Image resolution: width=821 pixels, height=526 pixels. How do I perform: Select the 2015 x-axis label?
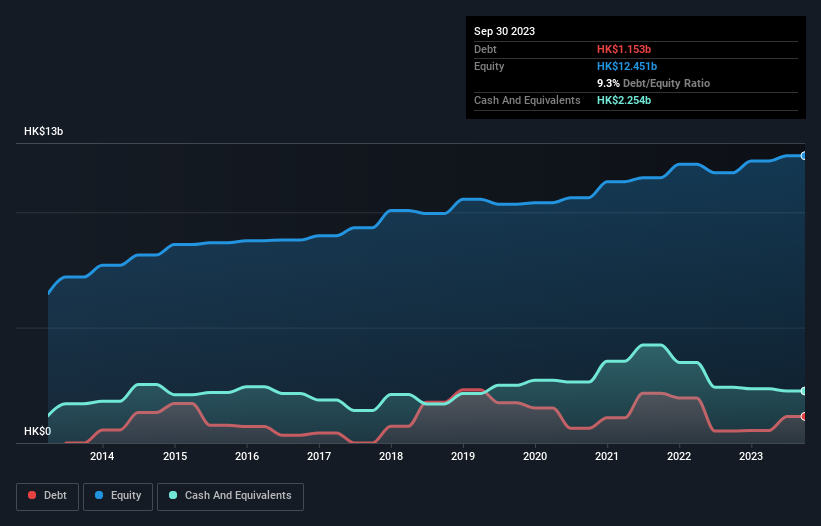[x=175, y=456]
